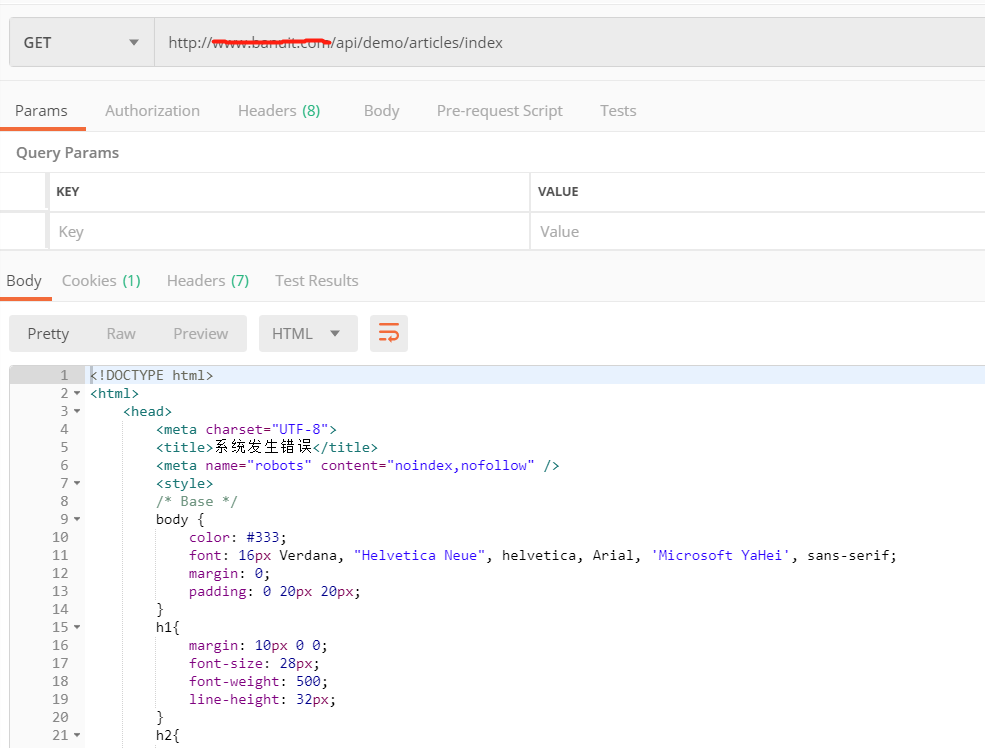Click the DOCTYPE html line of code
This screenshot has height=748, width=985.
pos(151,376)
